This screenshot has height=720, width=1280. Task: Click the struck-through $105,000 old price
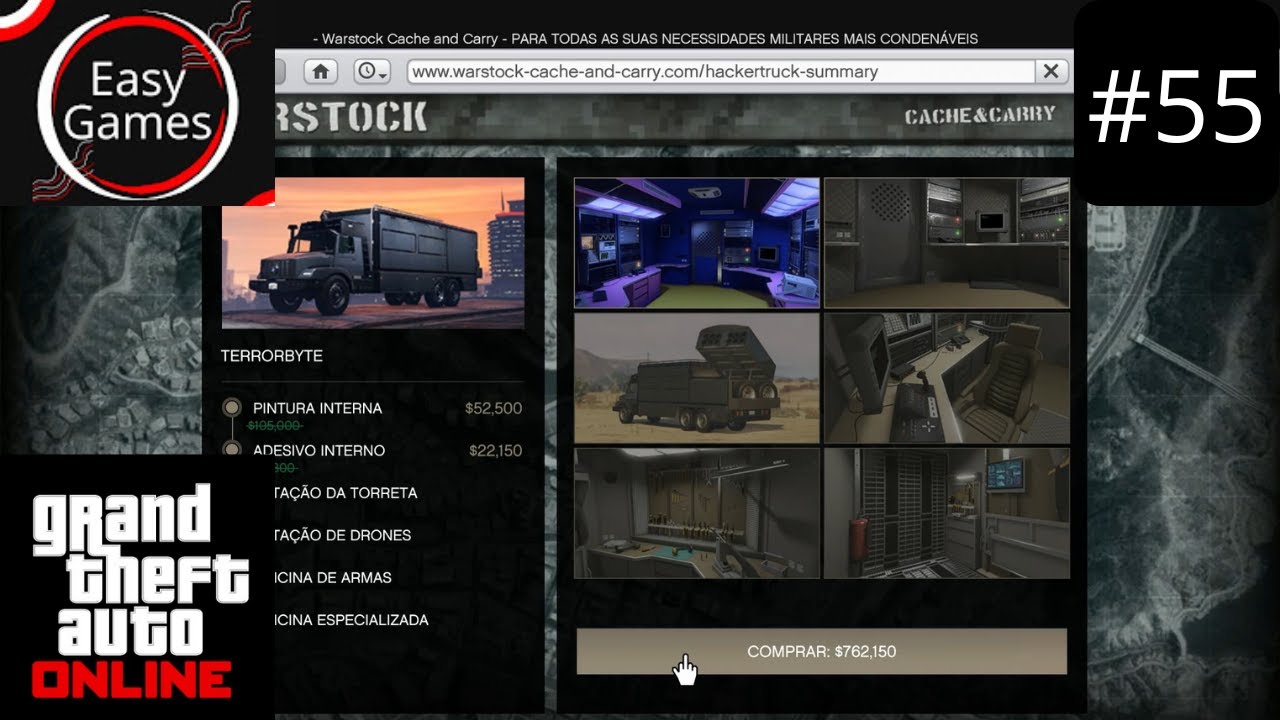[x=275, y=426]
